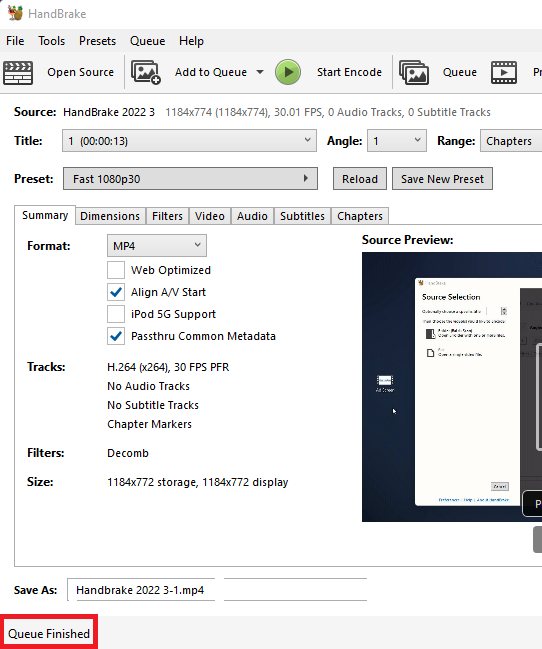The width and height of the screenshot is (542, 649).
Task: Click the Open Source clapperboard icon
Action: click(x=18, y=72)
